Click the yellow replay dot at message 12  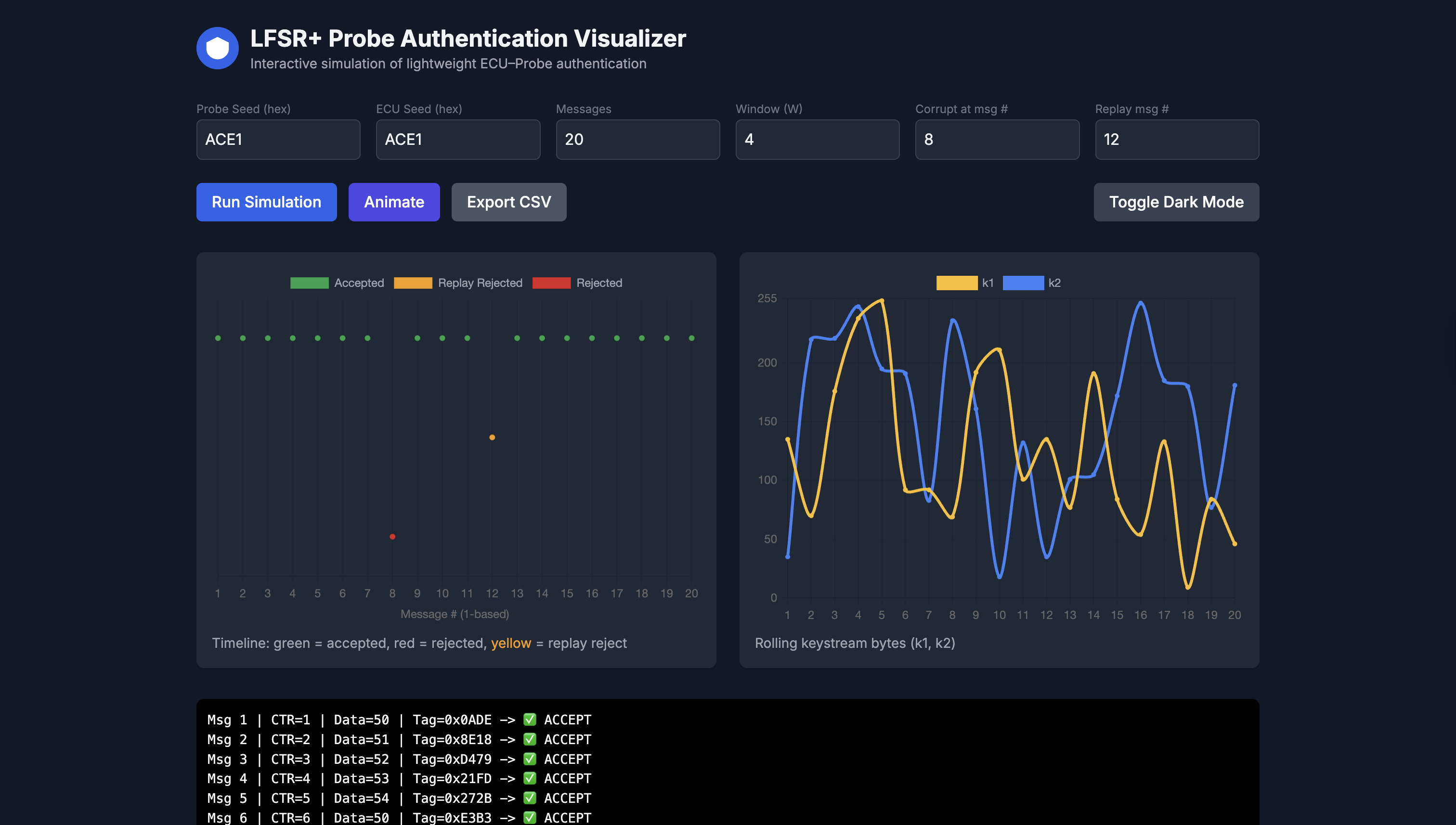pos(492,437)
